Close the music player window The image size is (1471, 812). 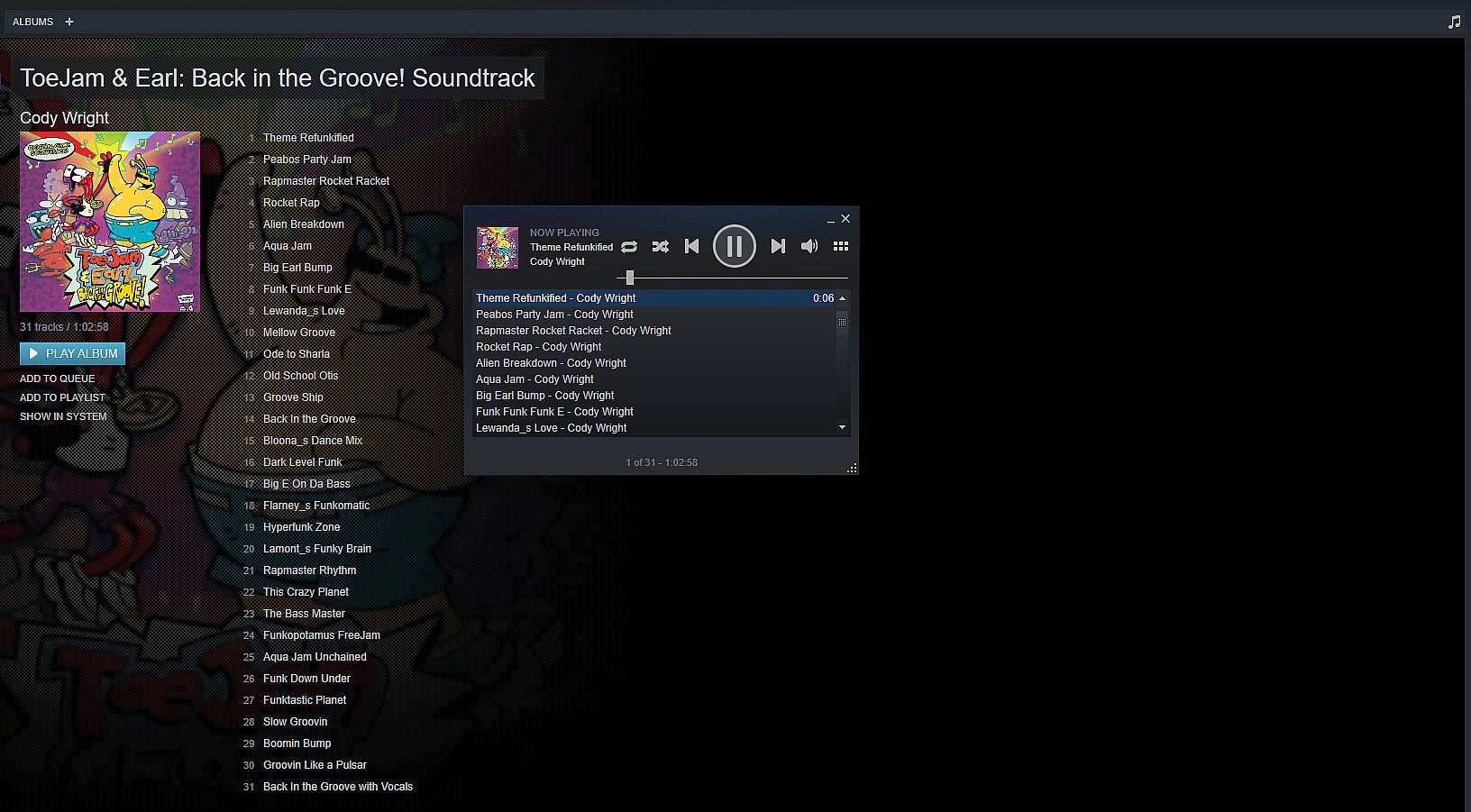(x=845, y=219)
